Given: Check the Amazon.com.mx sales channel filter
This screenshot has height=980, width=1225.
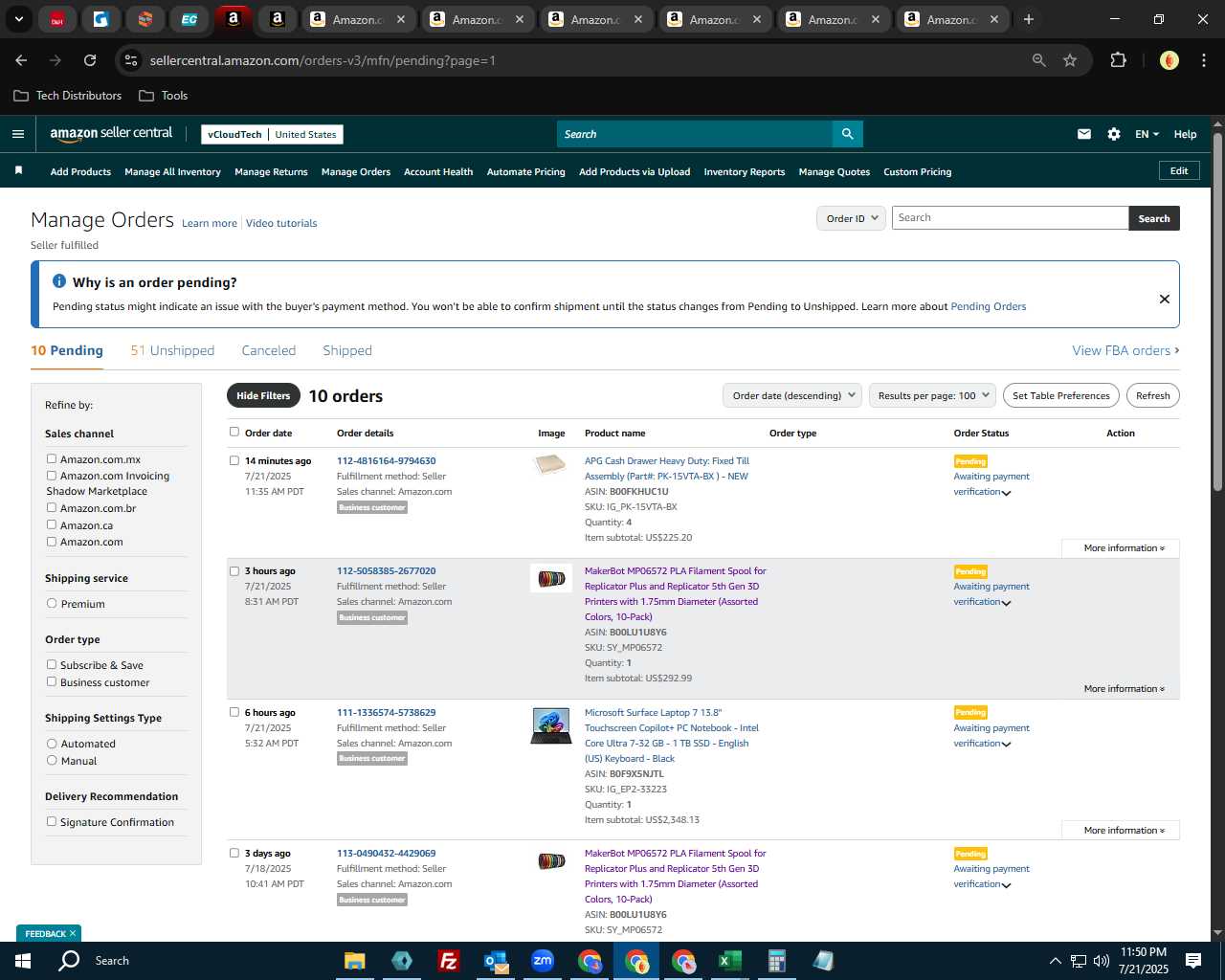Looking at the screenshot, I should tap(52, 459).
